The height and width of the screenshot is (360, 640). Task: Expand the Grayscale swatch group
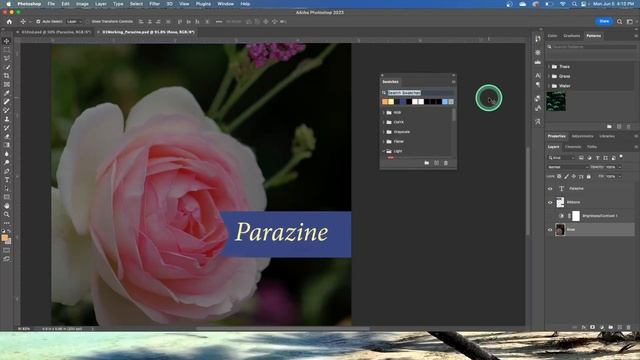384,132
